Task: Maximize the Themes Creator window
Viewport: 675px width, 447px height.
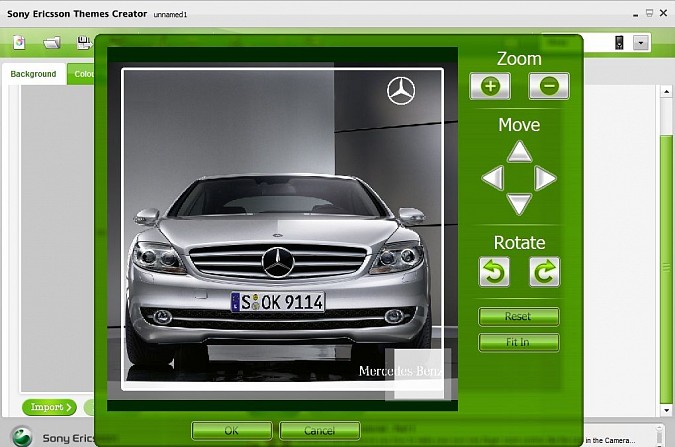Action: [649, 13]
